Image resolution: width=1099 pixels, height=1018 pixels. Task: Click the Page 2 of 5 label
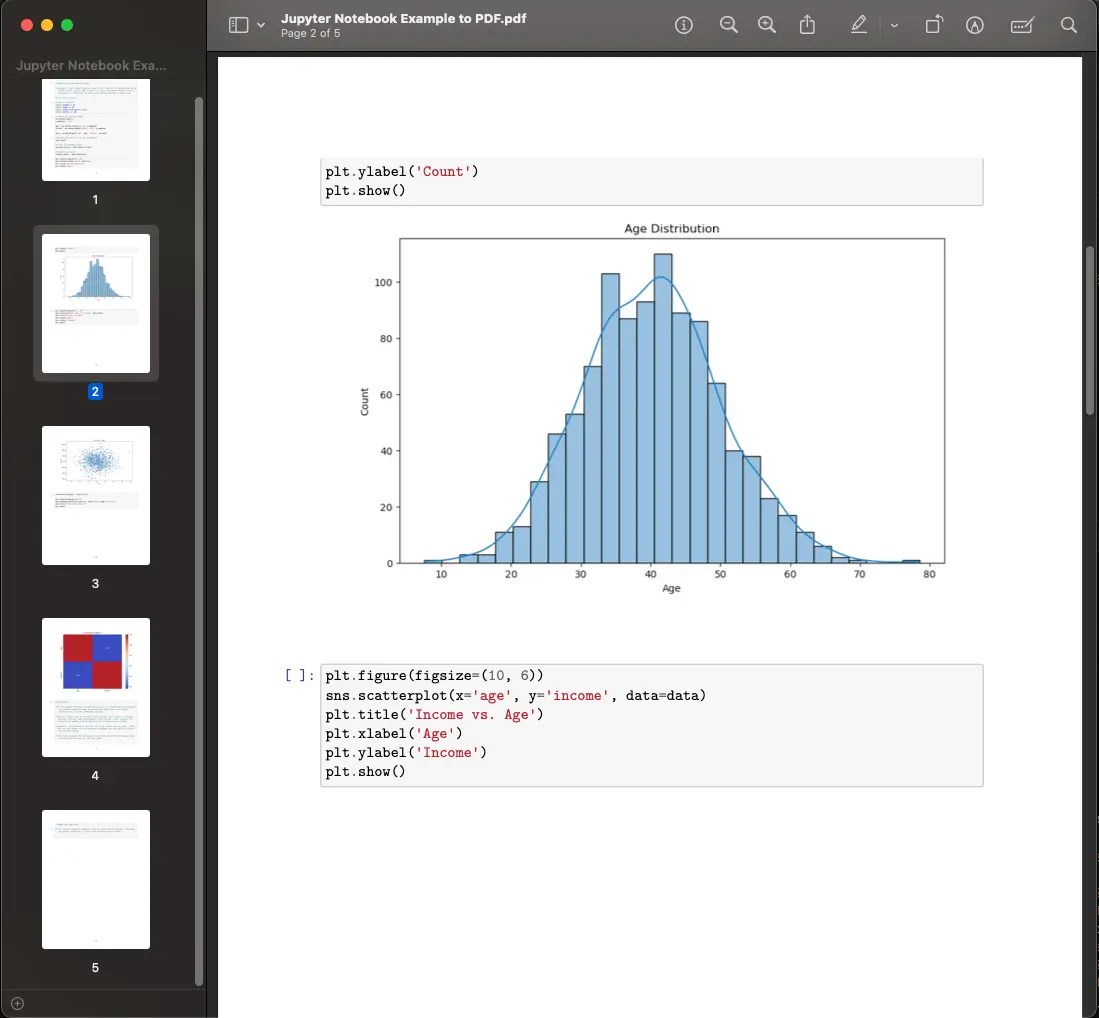311,32
